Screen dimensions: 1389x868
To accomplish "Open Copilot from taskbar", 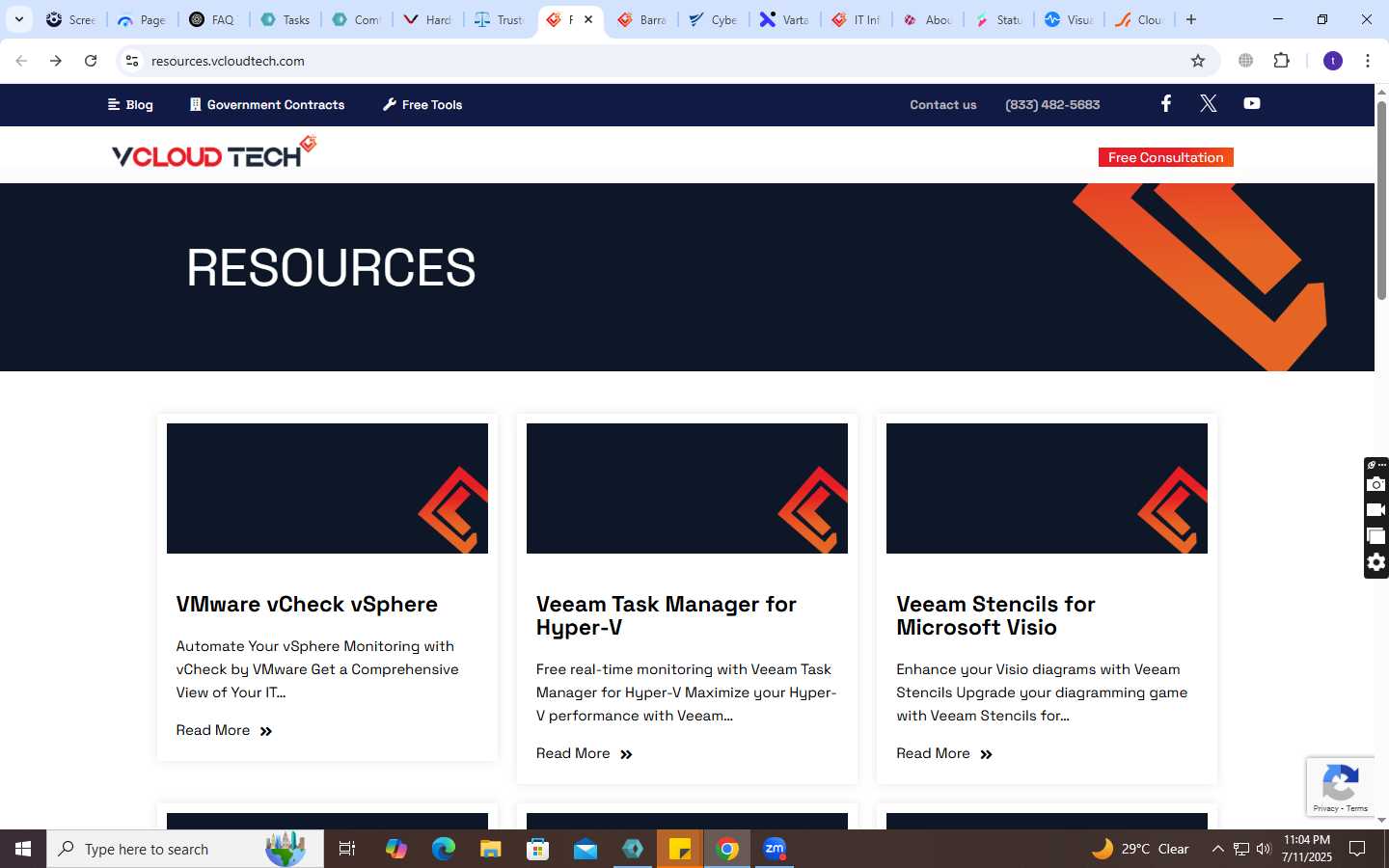I will (x=395, y=849).
